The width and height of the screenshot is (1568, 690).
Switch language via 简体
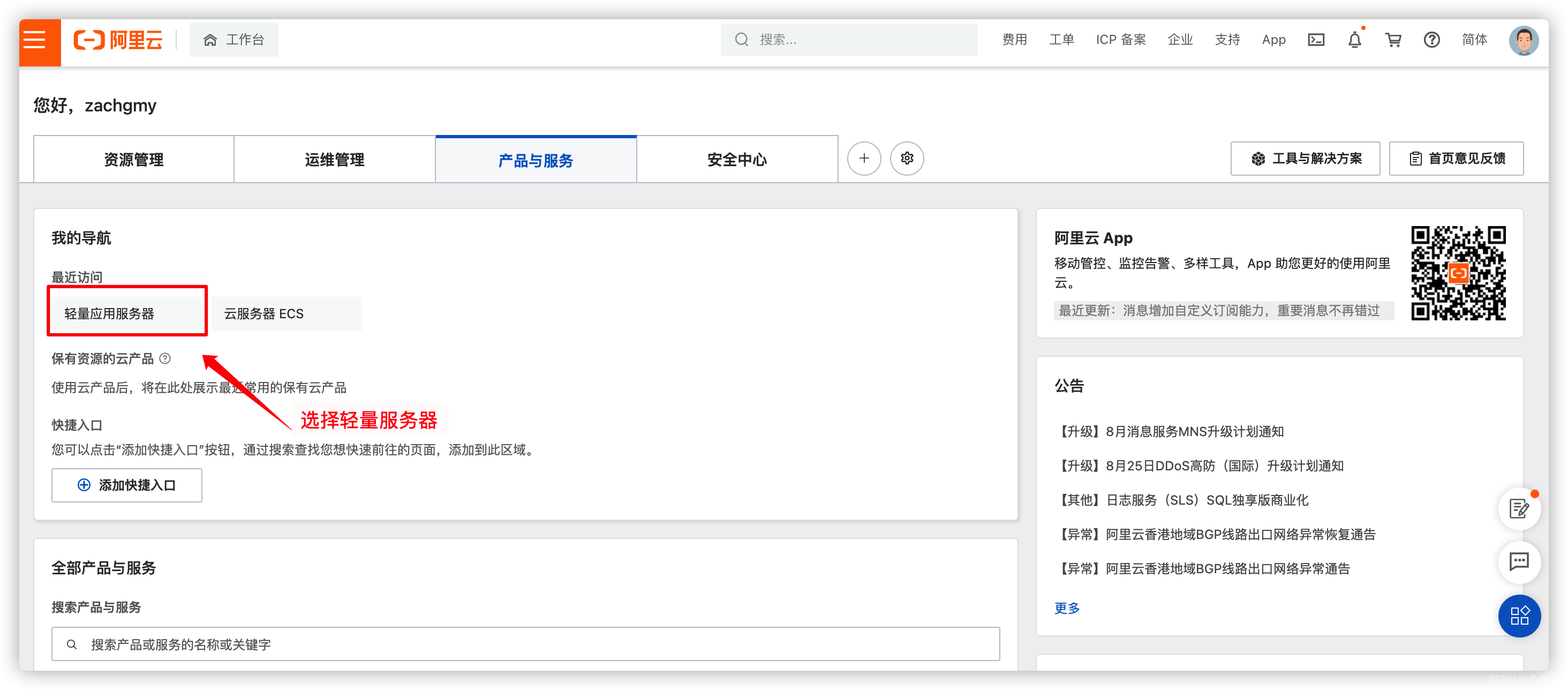[x=1474, y=40]
